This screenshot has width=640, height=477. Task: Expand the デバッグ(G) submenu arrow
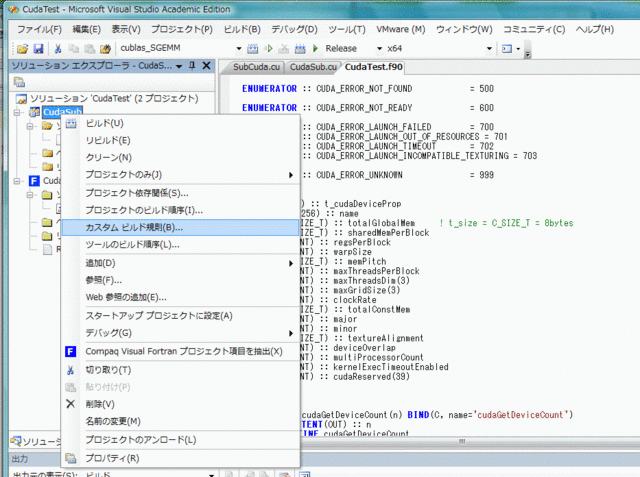291,333
